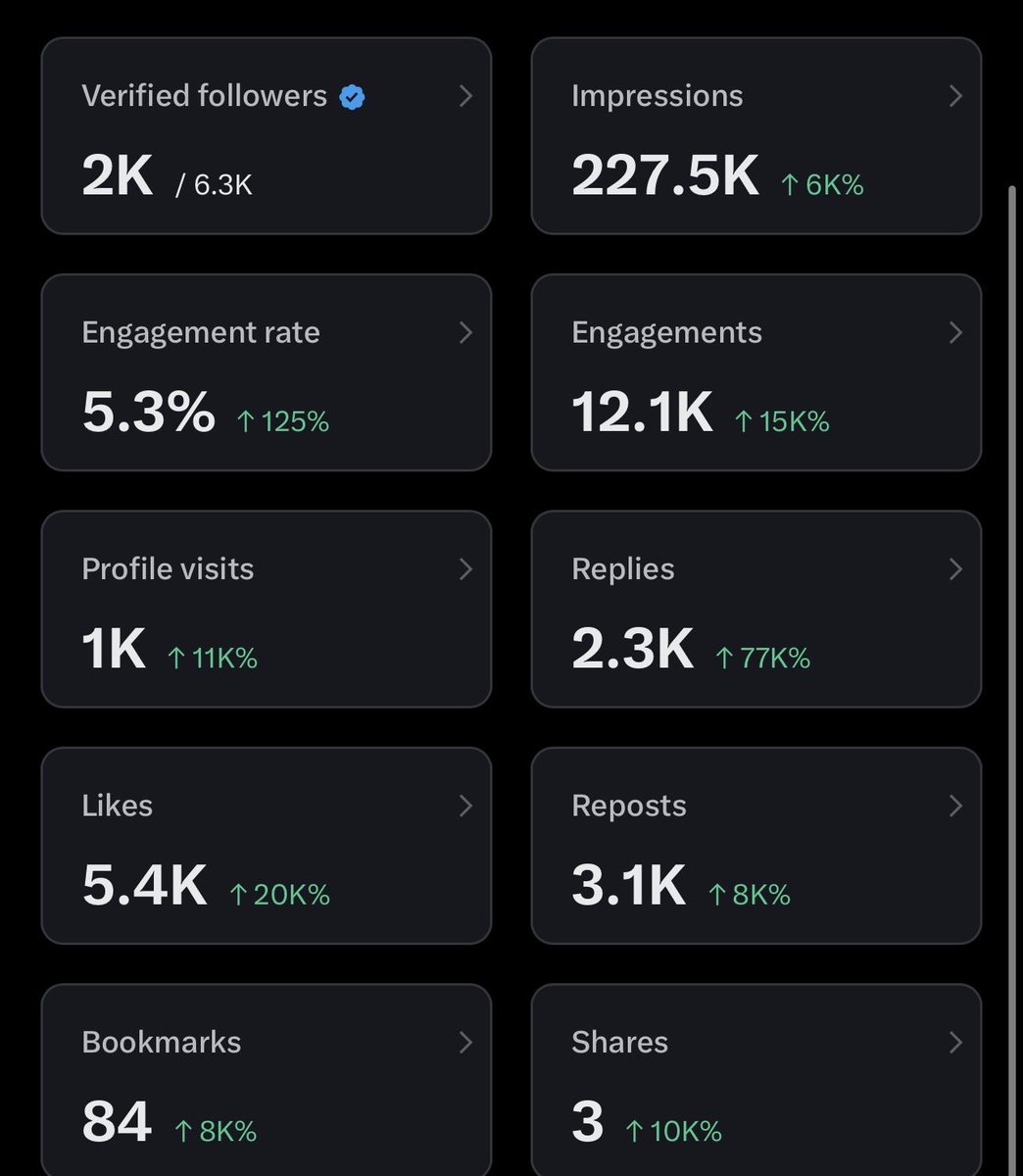
Task: Click the Reposts label text
Action: 629,806
